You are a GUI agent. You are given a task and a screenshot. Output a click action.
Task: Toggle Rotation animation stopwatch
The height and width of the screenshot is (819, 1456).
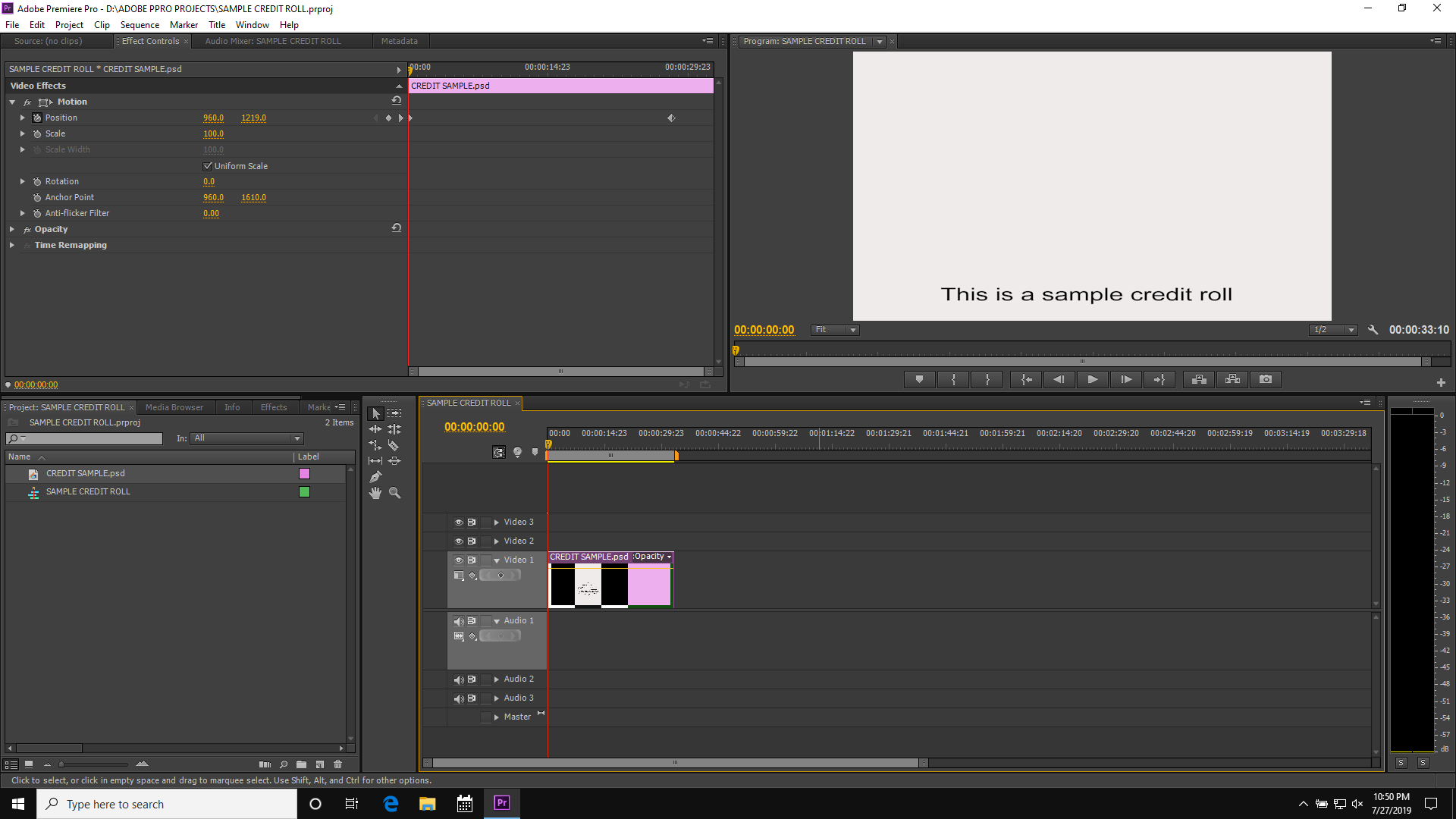point(37,181)
